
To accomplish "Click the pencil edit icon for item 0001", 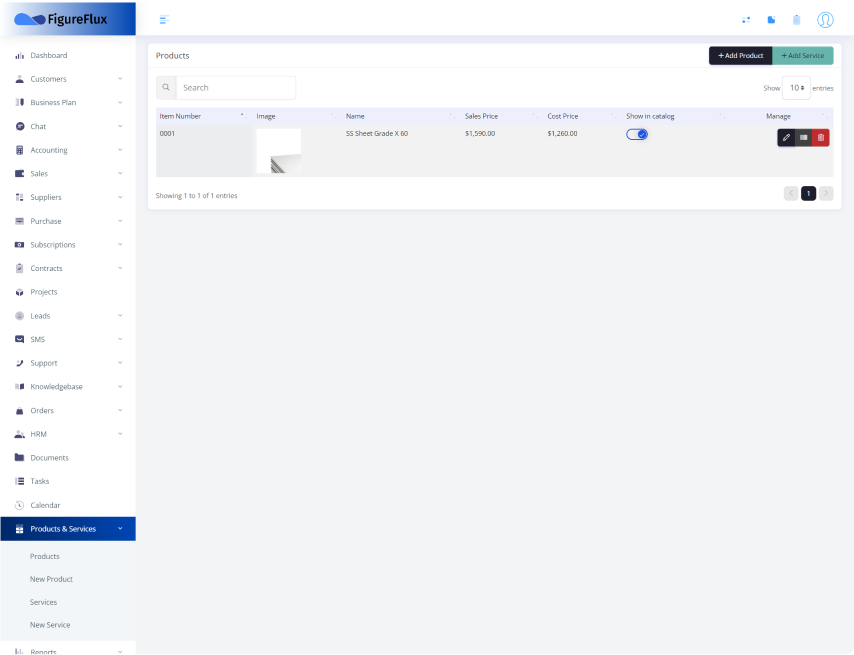I will pyautogui.click(x=786, y=137).
